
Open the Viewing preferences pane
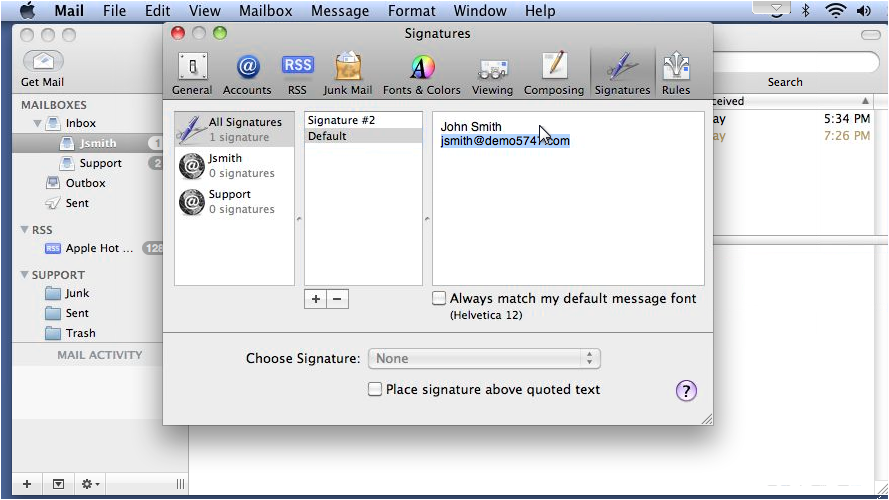[x=492, y=74]
